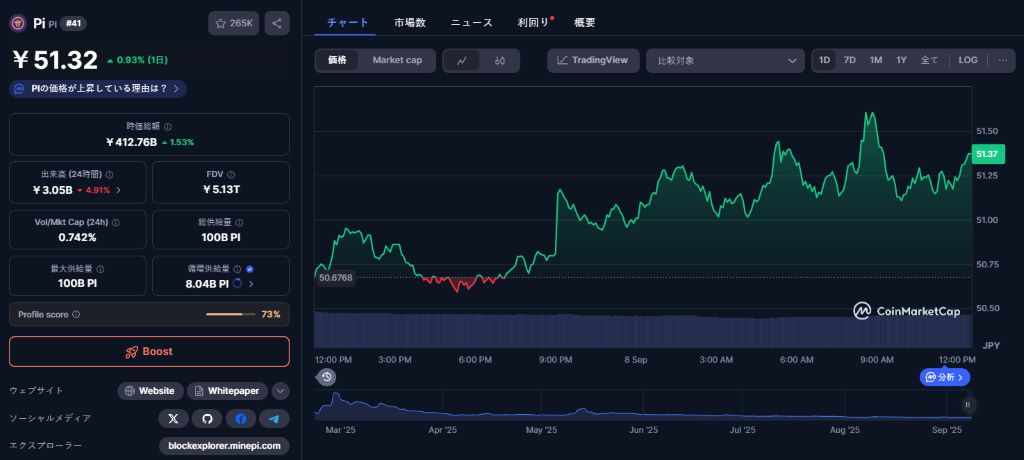1024x460 pixels.
Task: Switch to the チャート tab
Action: tap(347, 23)
